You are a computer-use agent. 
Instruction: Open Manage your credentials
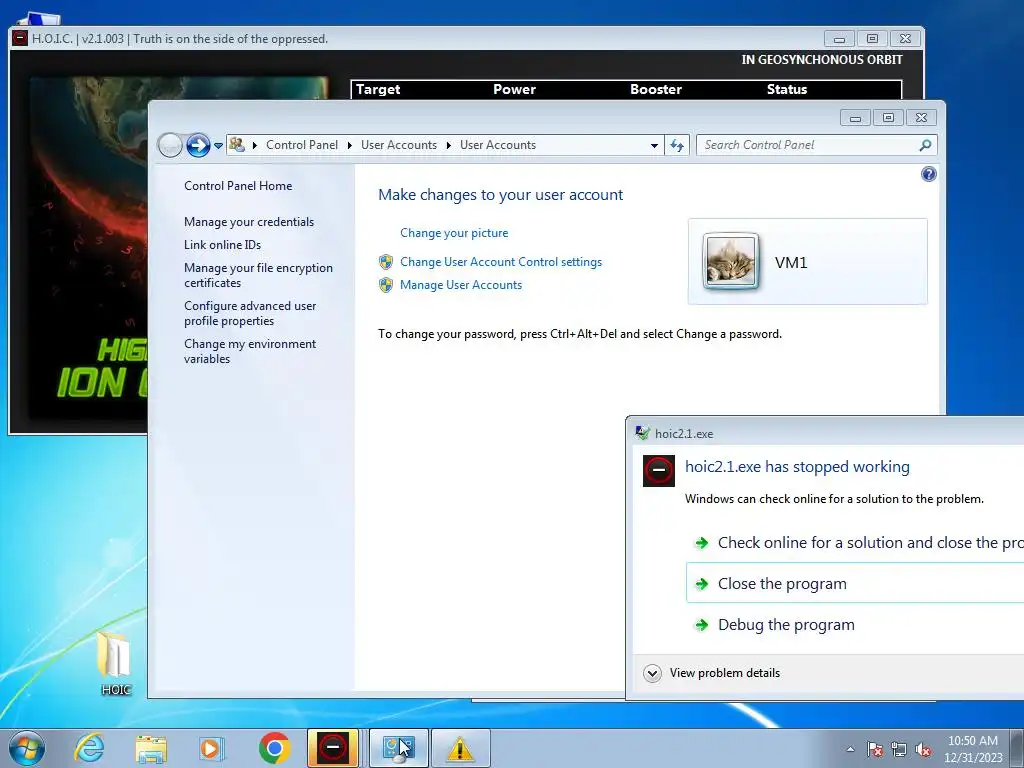tap(249, 222)
